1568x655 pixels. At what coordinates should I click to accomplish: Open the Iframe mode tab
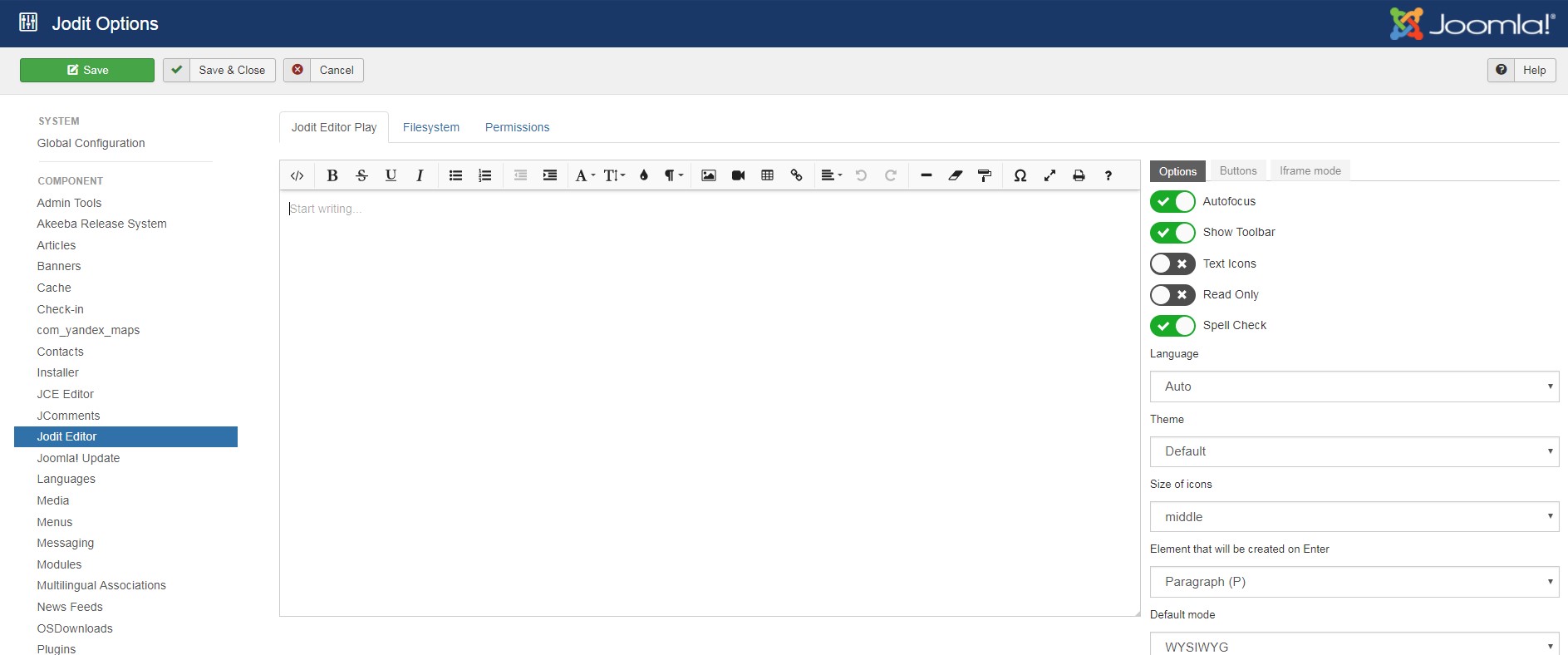point(1310,170)
